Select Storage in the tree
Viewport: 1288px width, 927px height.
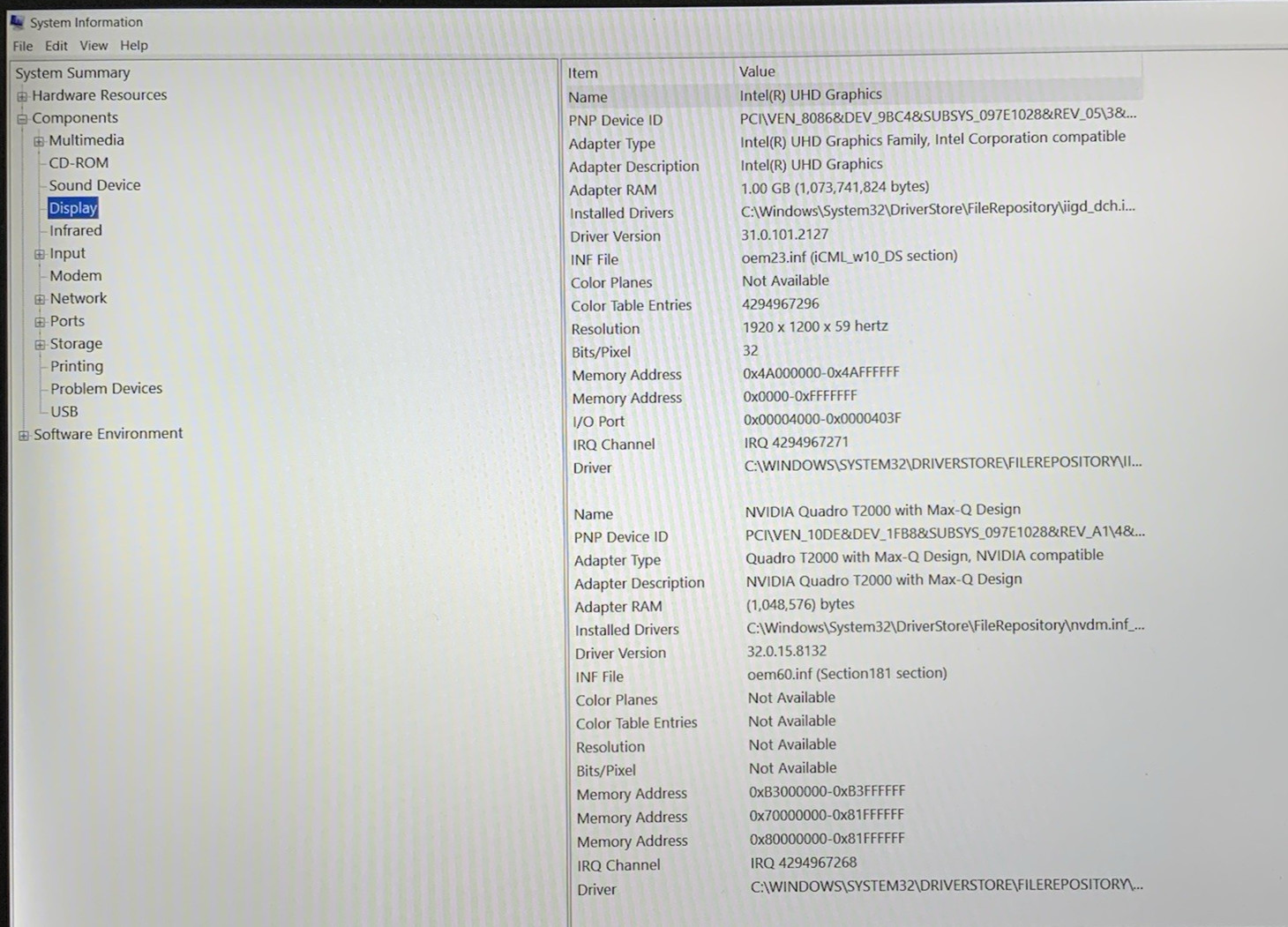click(x=76, y=344)
